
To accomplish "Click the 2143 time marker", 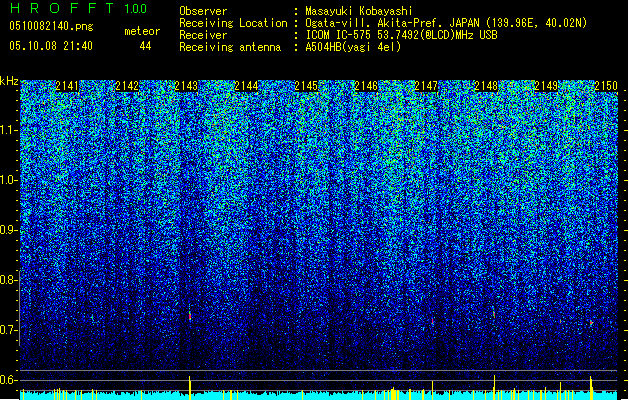I will [187, 86].
